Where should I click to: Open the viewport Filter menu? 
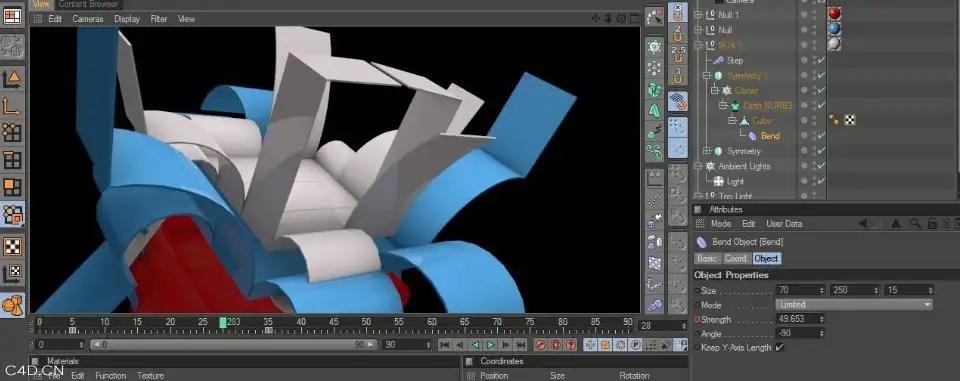[159, 19]
